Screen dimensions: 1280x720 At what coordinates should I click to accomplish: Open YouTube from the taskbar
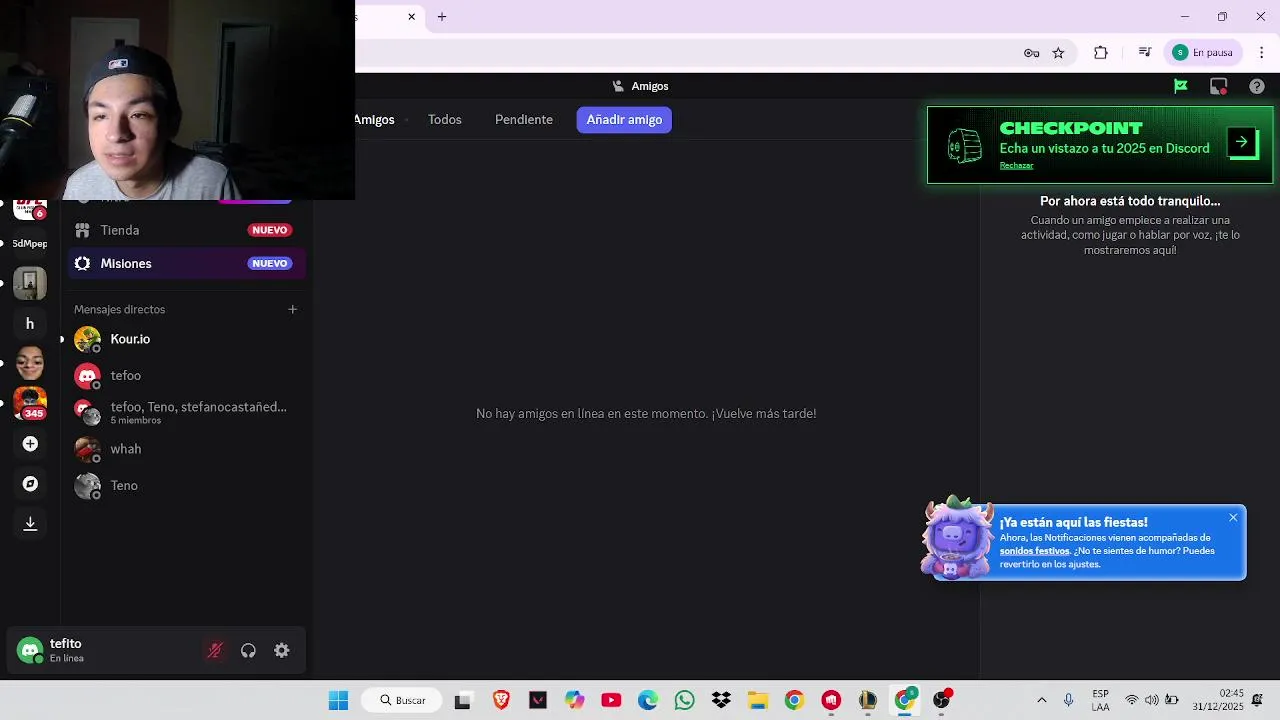[611, 700]
